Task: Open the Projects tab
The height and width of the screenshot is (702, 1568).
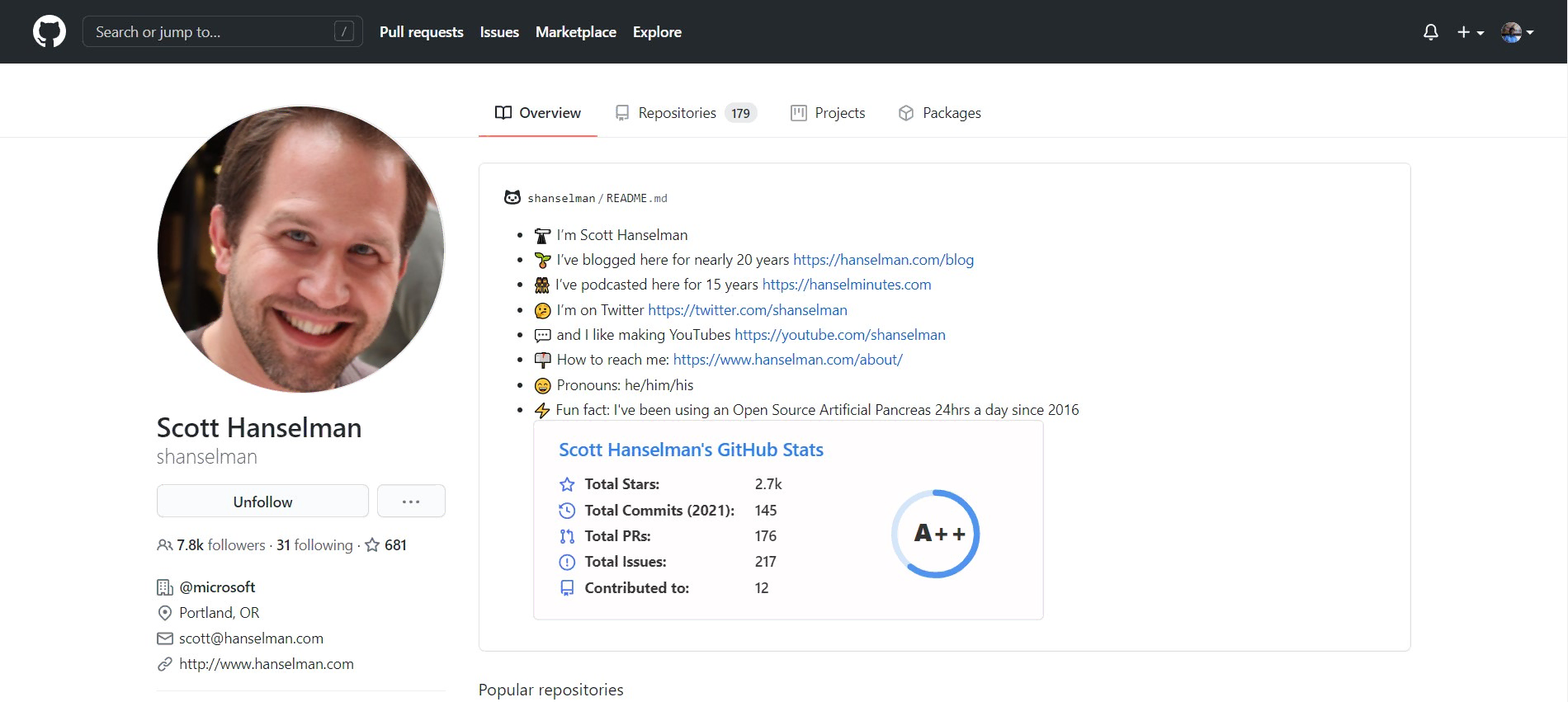Action: [x=828, y=113]
